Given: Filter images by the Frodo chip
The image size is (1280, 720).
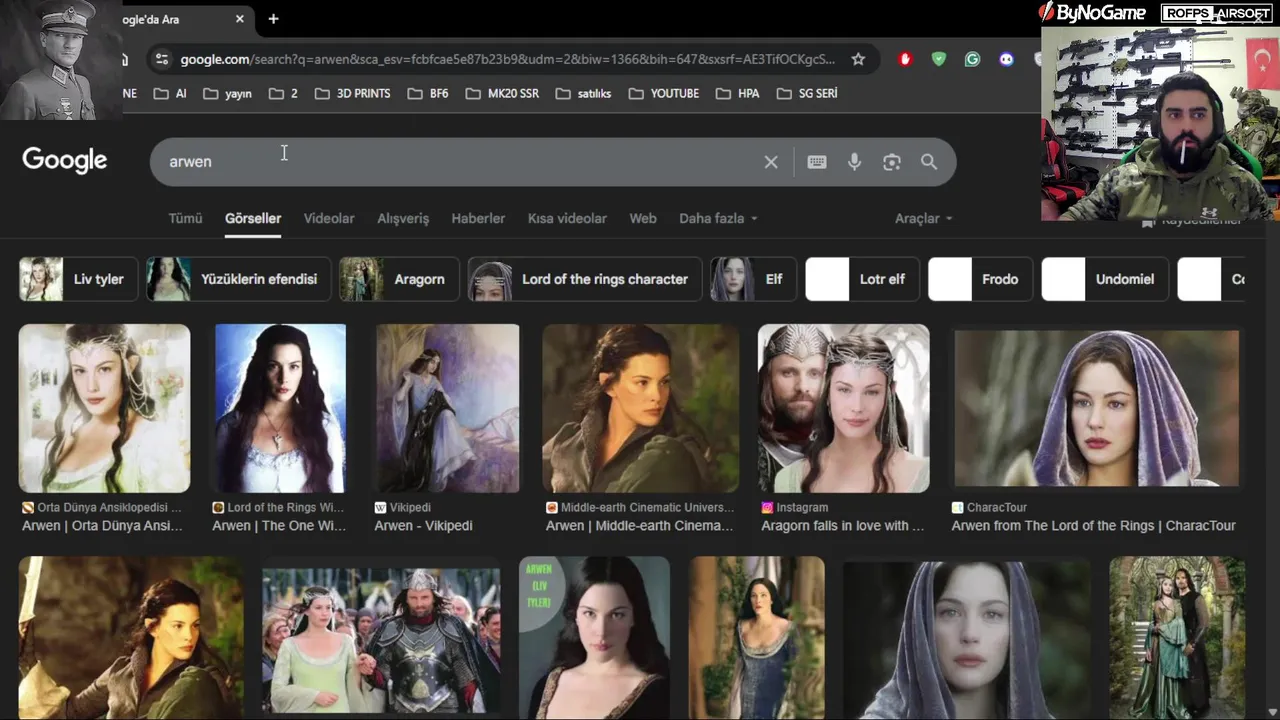Looking at the screenshot, I should 980,279.
